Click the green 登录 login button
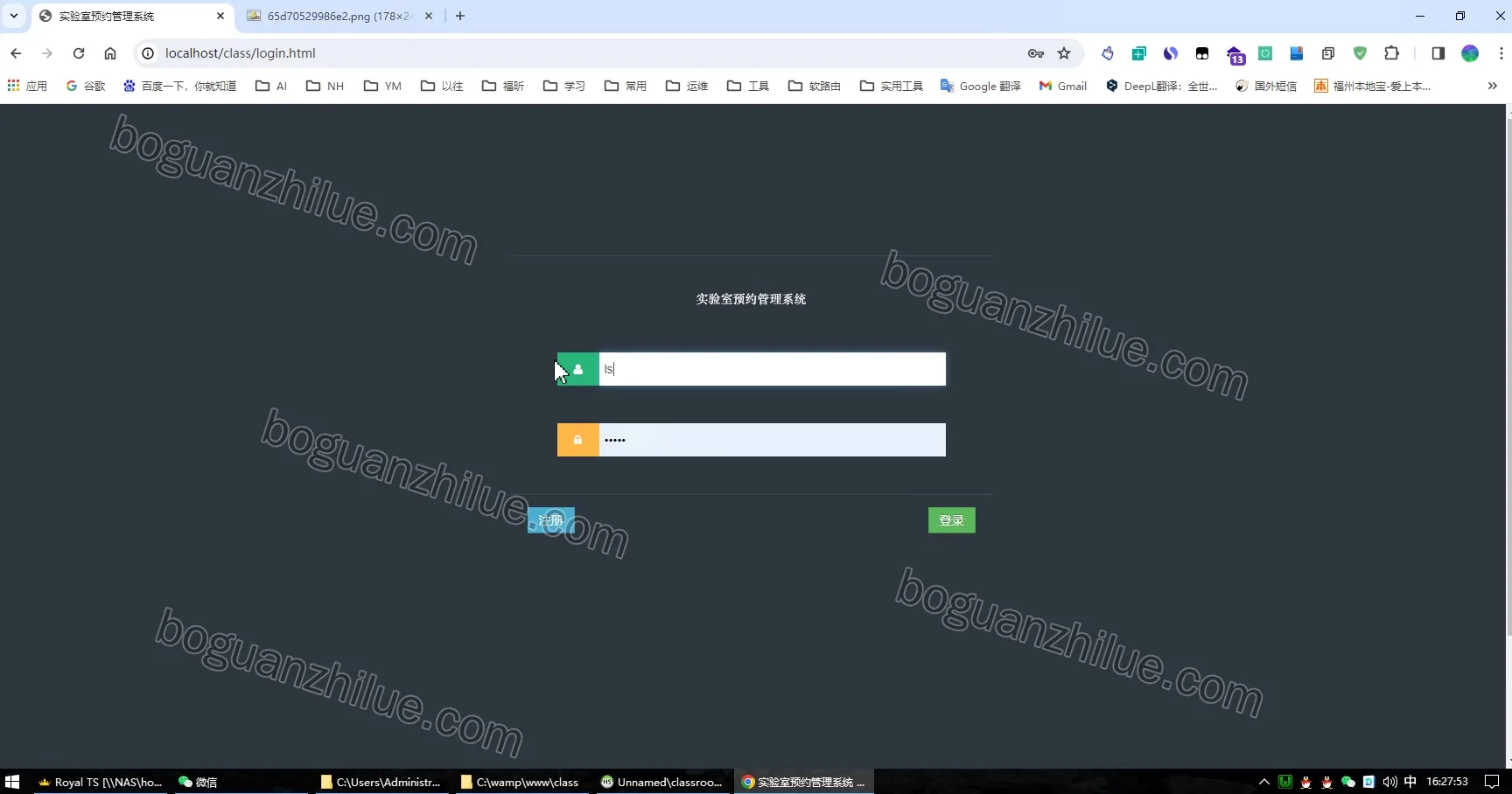The height and width of the screenshot is (794, 1512). (x=951, y=520)
